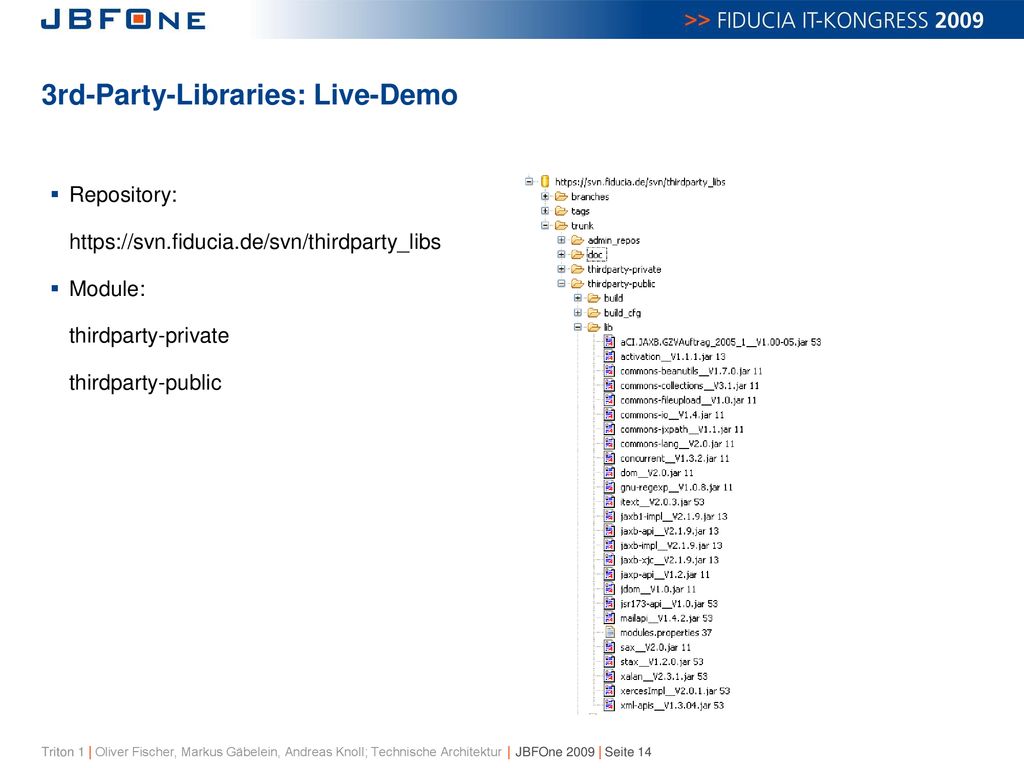Click the jar icon of commons-jxpath
The image size is (1024, 768).
click(x=609, y=429)
